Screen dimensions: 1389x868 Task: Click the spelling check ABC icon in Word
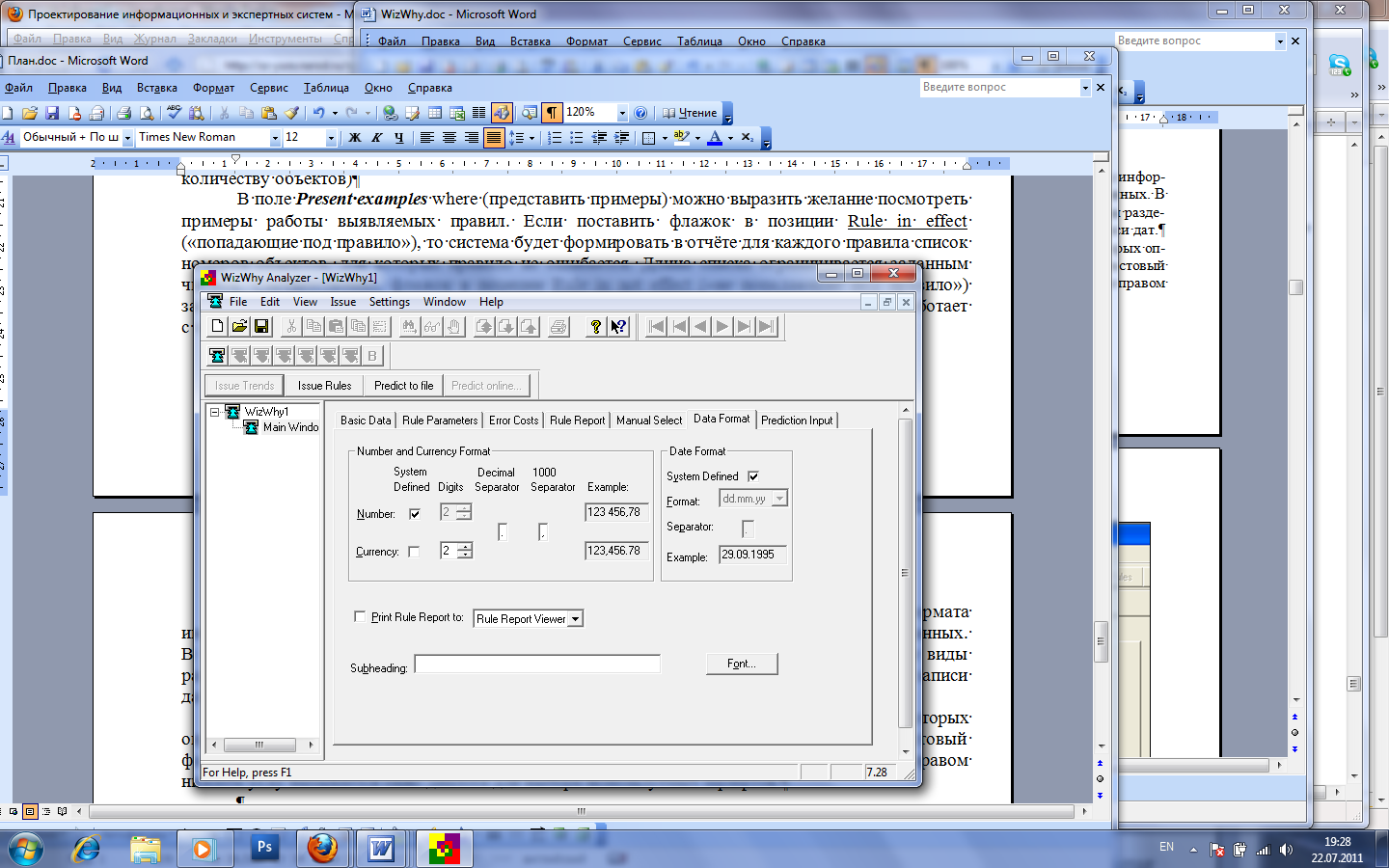pos(174,113)
